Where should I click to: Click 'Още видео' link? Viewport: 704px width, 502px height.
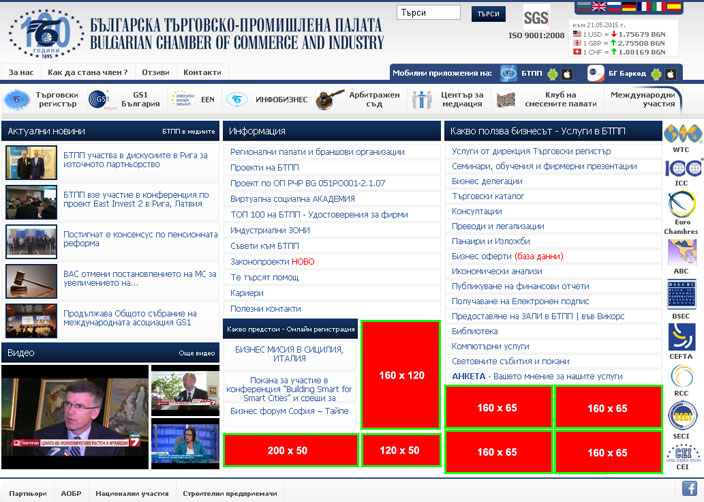(x=197, y=353)
